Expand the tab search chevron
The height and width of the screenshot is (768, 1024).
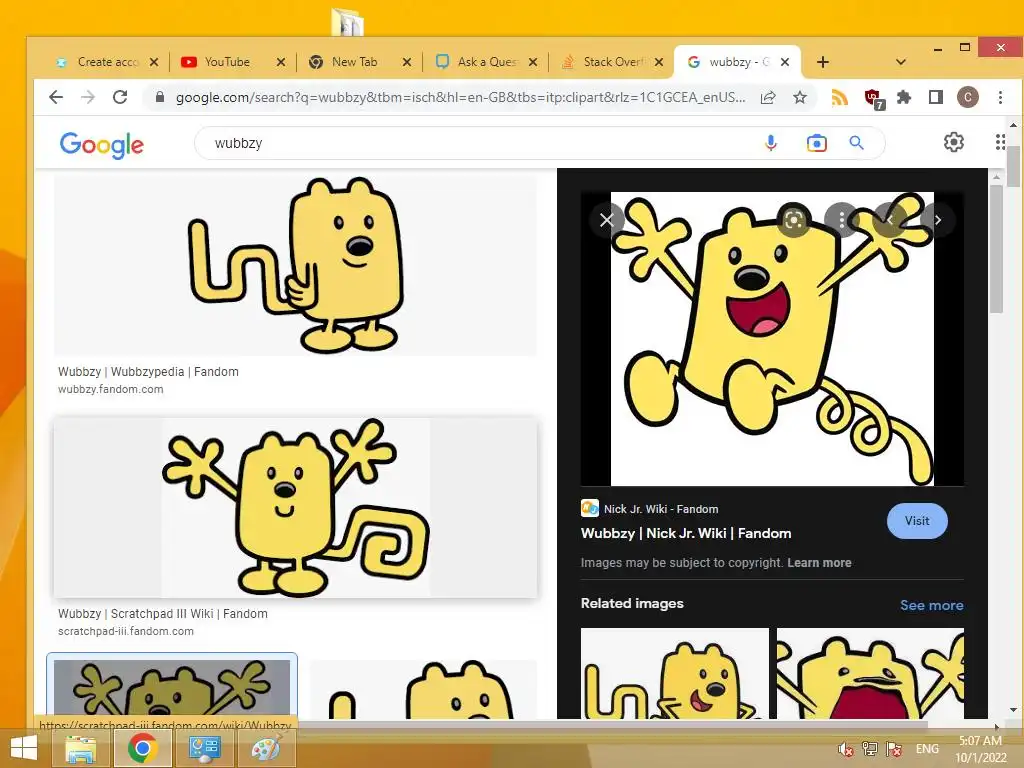tap(901, 62)
